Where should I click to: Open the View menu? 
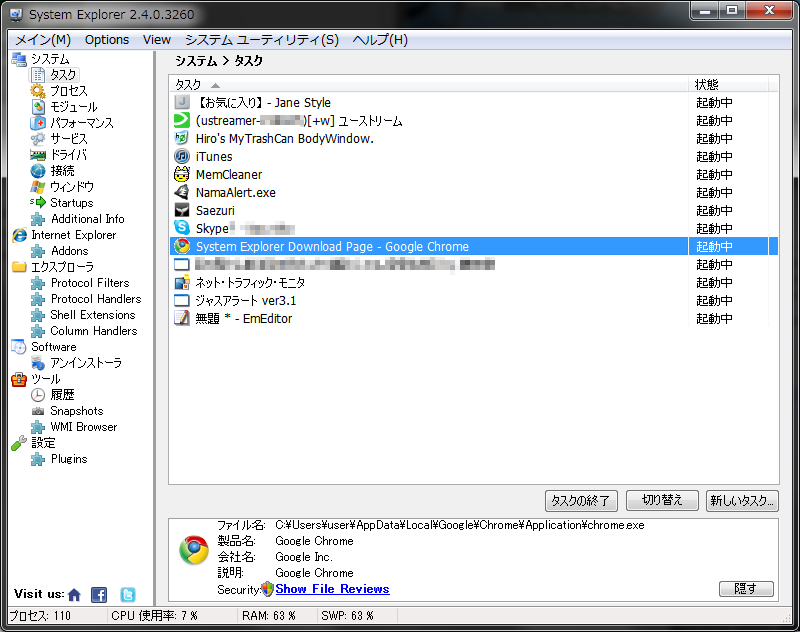157,40
